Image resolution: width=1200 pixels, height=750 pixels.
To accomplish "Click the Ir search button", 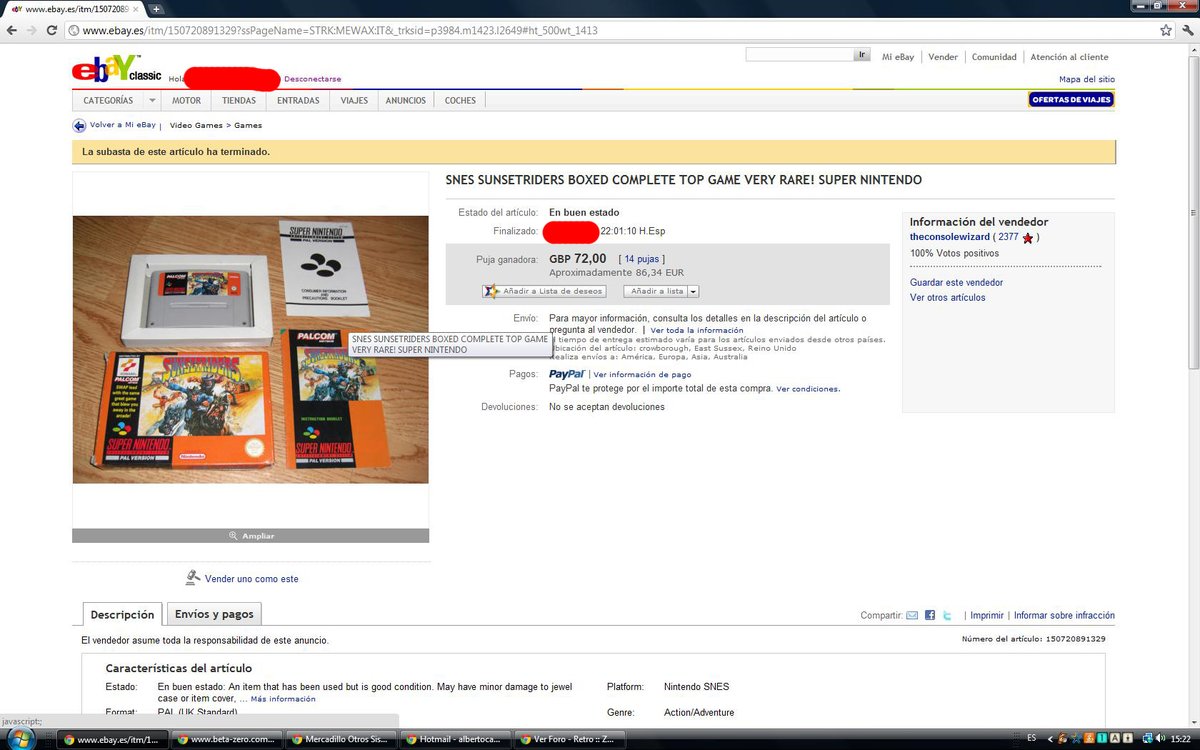I will [x=862, y=55].
